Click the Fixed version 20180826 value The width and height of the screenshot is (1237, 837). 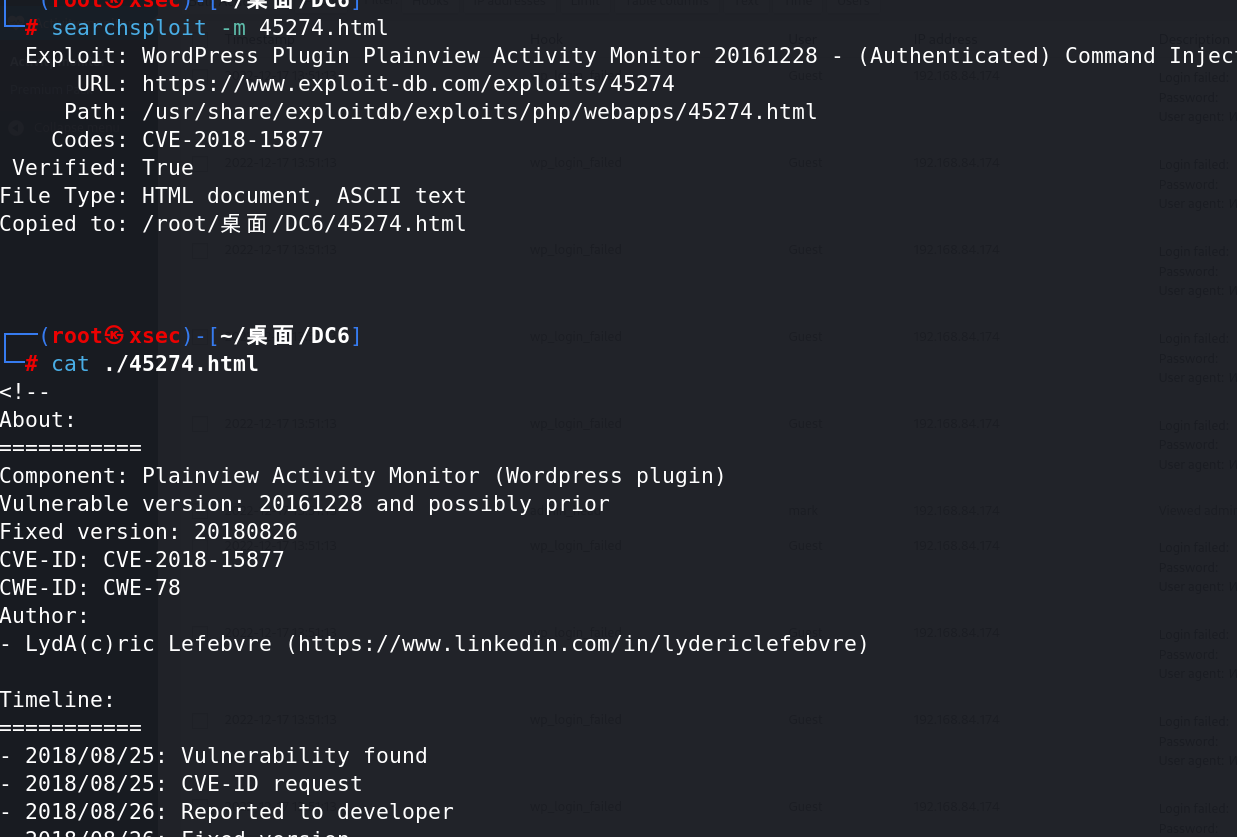coord(246,532)
